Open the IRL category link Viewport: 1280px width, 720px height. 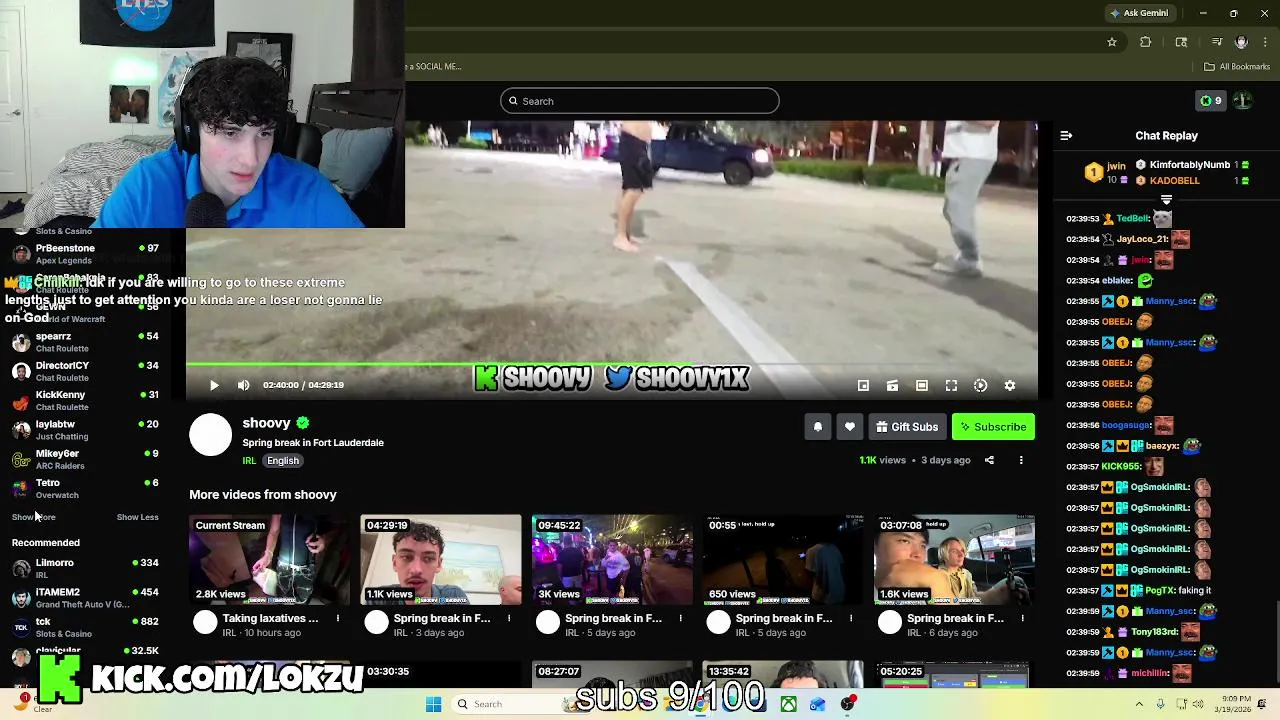249,461
